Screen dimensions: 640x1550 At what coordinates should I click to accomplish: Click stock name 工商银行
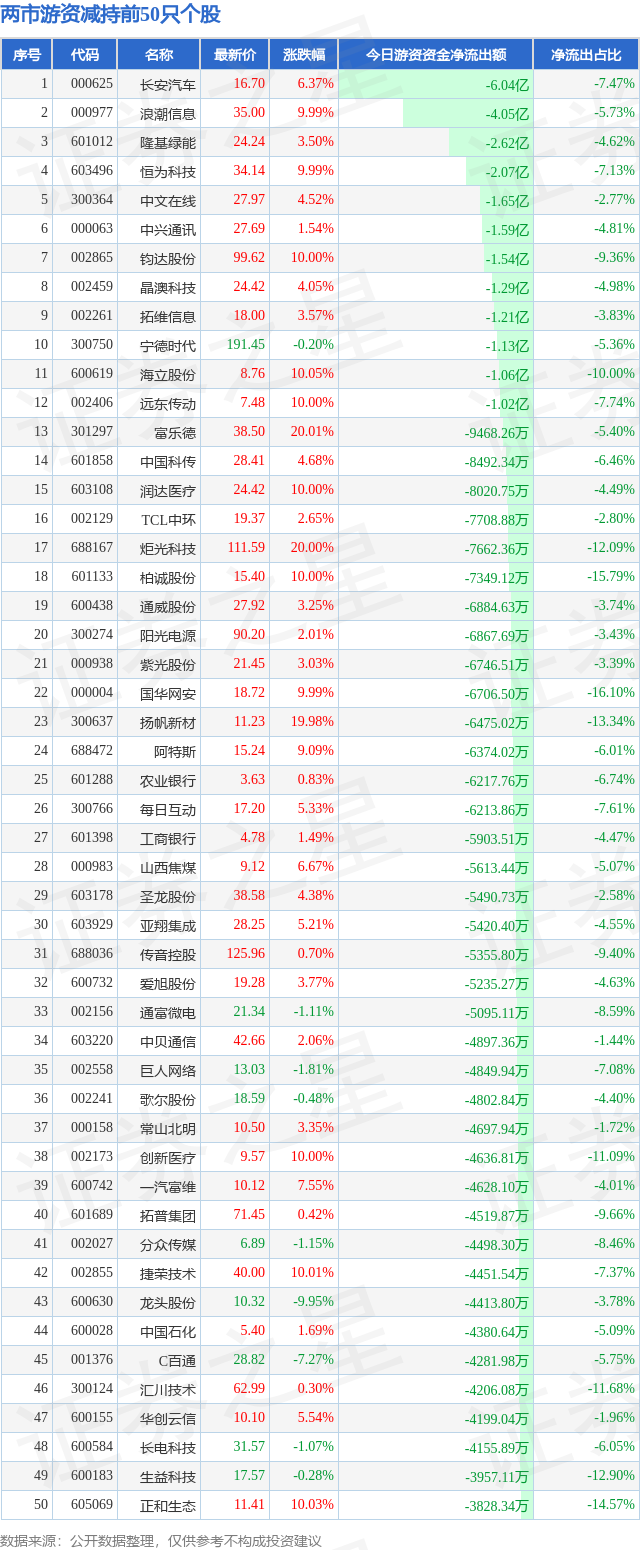pyautogui.click(x=168, y=839)
